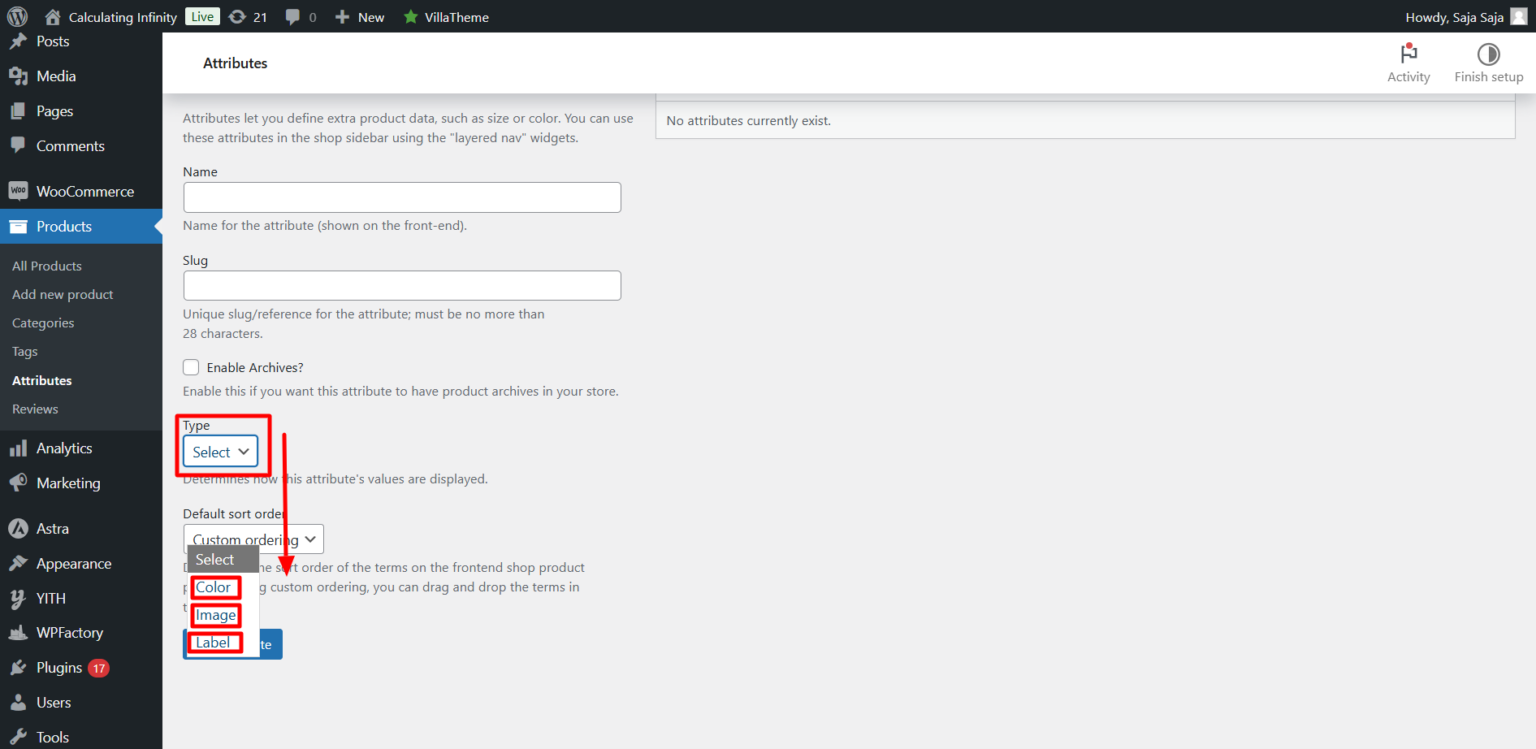Open the Categories submenu item

(x=43, y=323)
